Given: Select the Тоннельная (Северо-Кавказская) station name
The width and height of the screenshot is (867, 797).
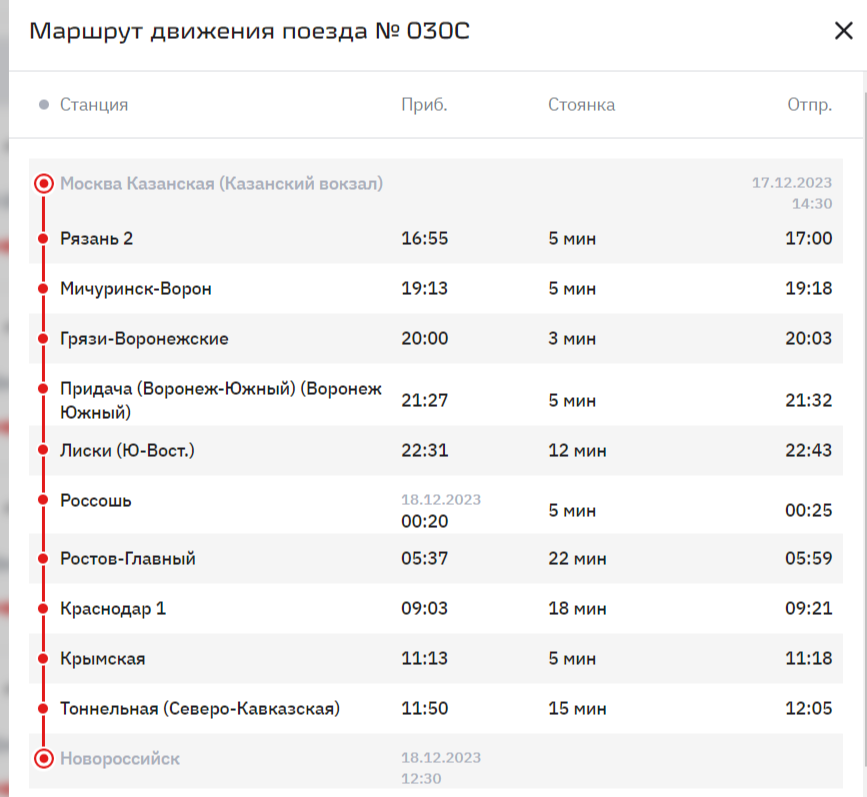Looking at the screenshot, I should [x=200, y=709].
